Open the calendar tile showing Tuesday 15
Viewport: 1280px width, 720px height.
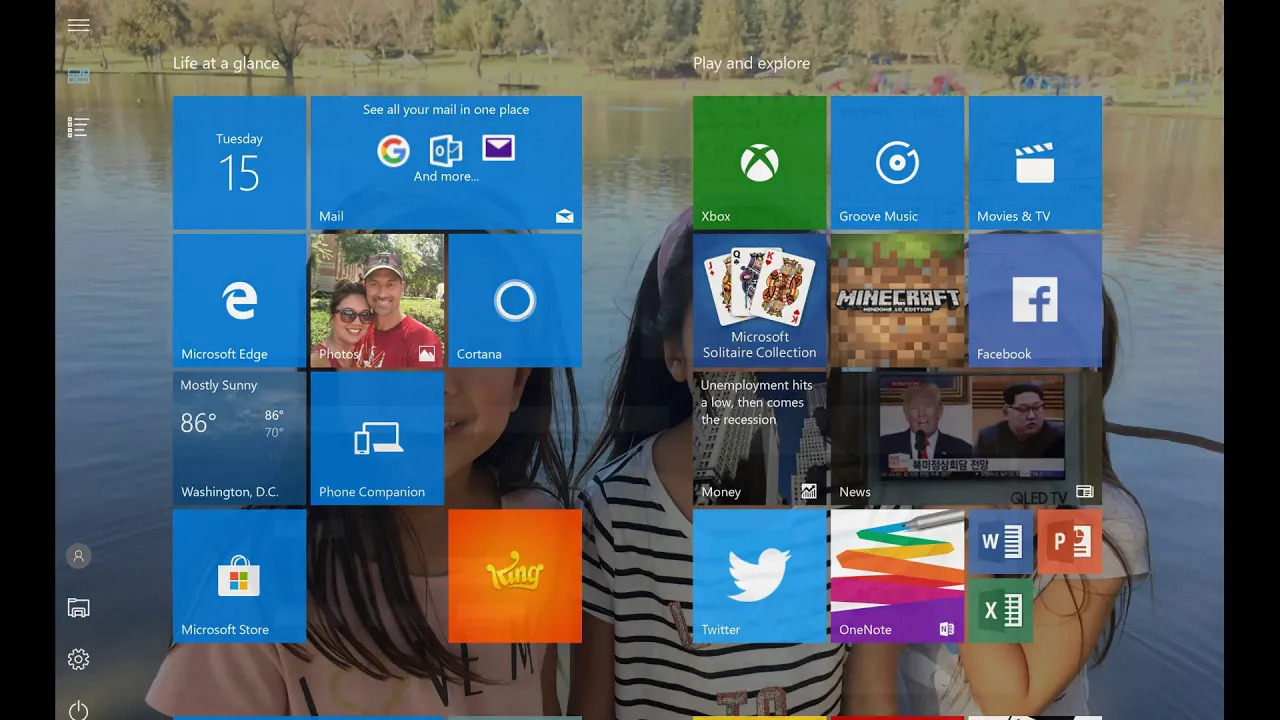tap(239, 163)
